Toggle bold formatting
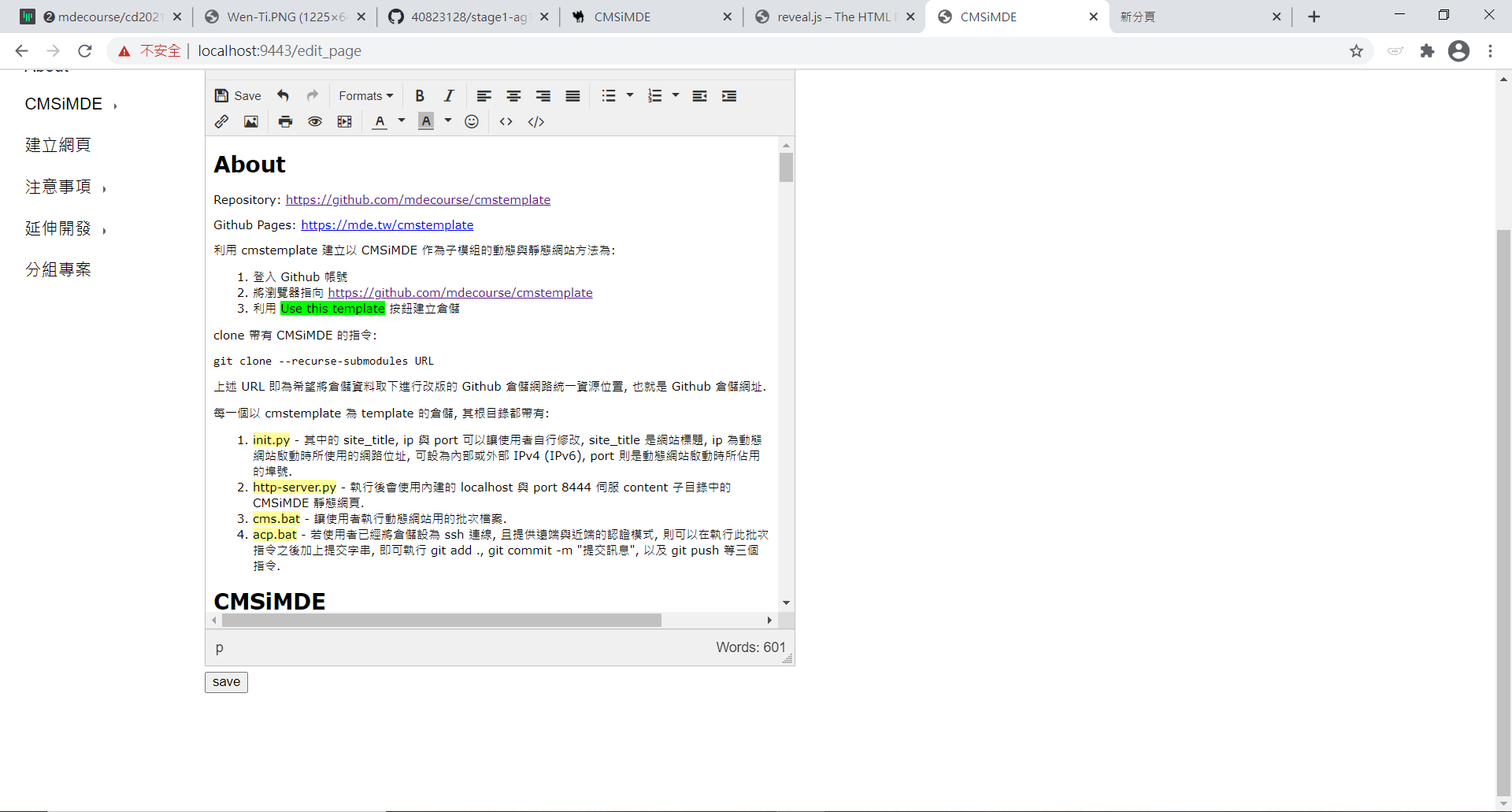 (420, 96)
